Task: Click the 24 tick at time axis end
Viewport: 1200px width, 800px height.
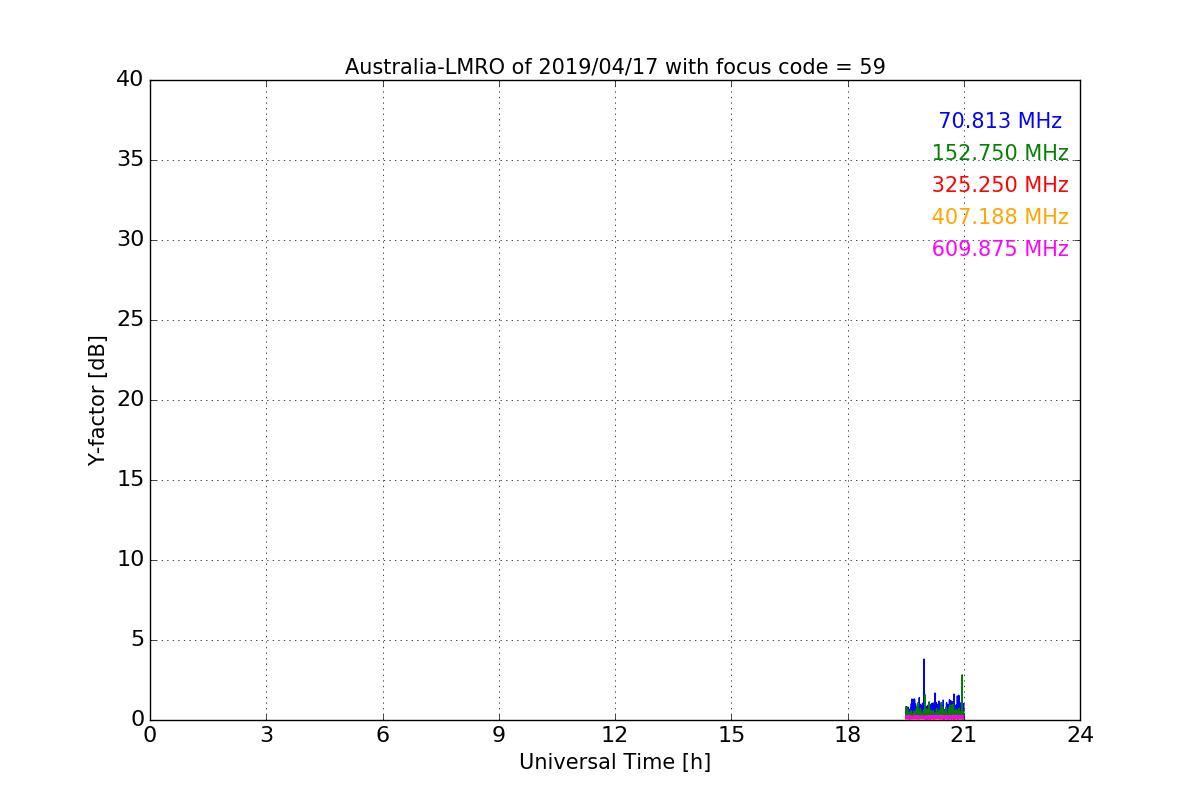Action: 1079,735
